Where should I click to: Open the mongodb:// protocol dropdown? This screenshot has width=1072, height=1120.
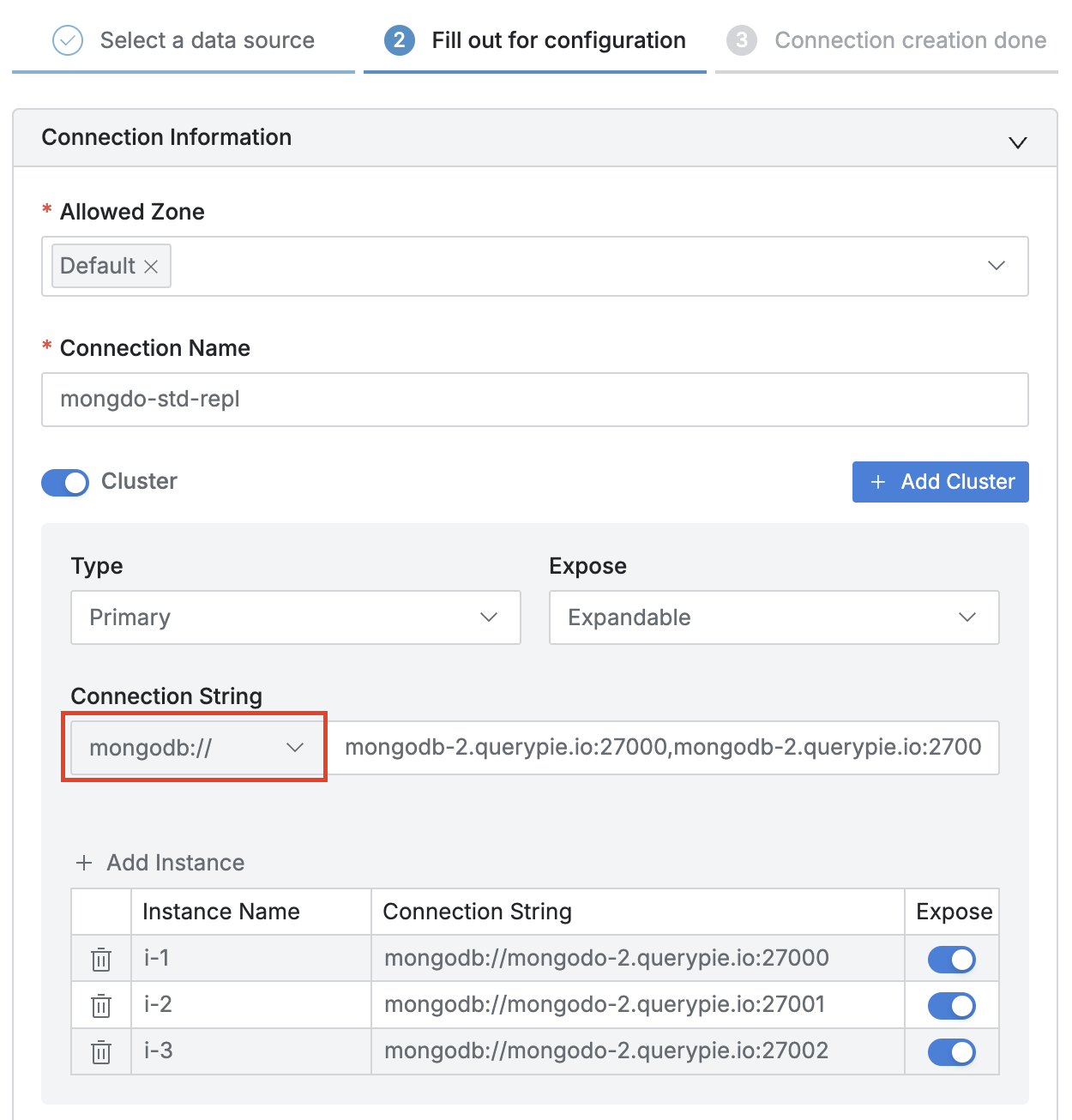[196, 748]
